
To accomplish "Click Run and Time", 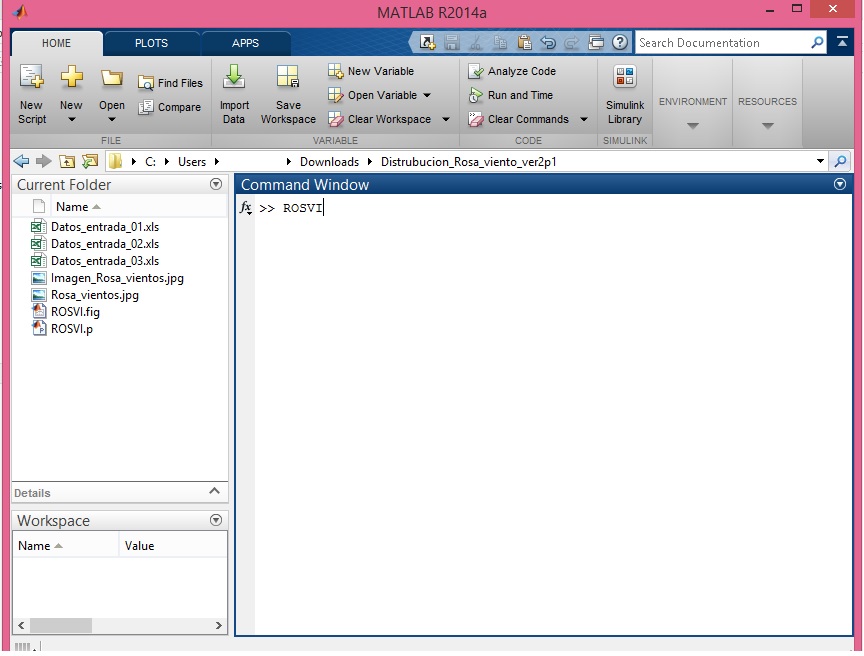I will [510, 95].
